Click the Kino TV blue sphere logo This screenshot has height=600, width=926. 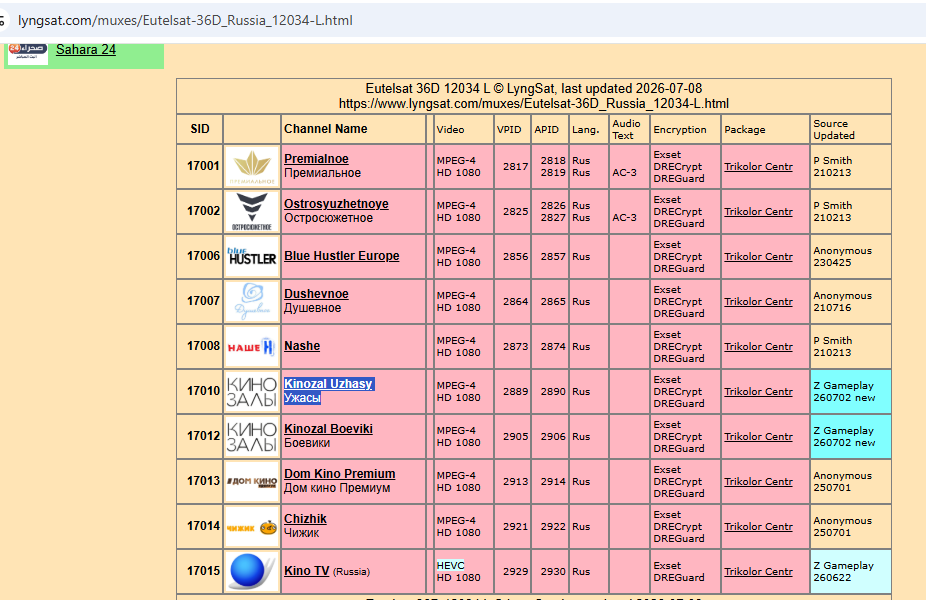coord(252,571)
